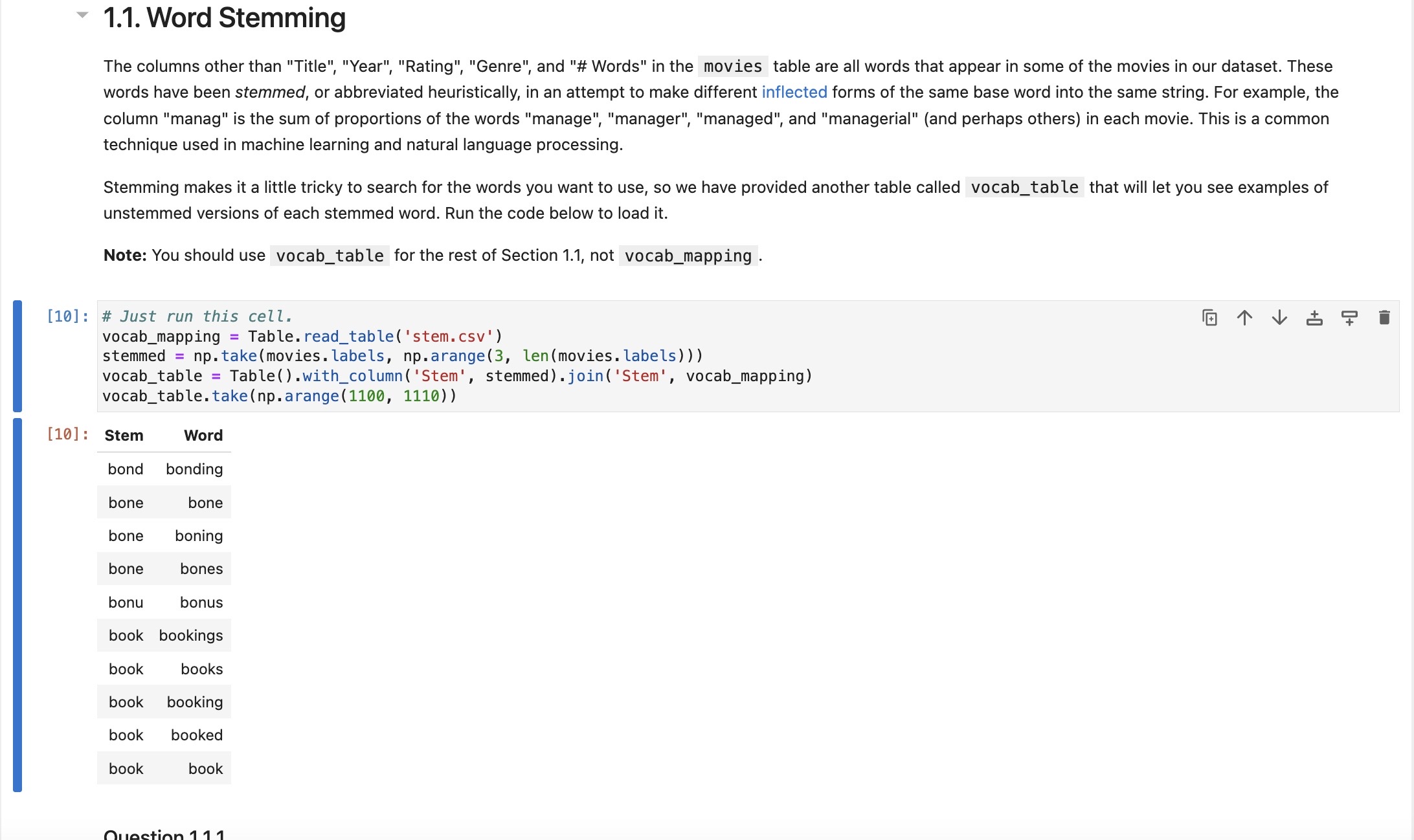Select the "bookings" table cell

tap(190, 636)
